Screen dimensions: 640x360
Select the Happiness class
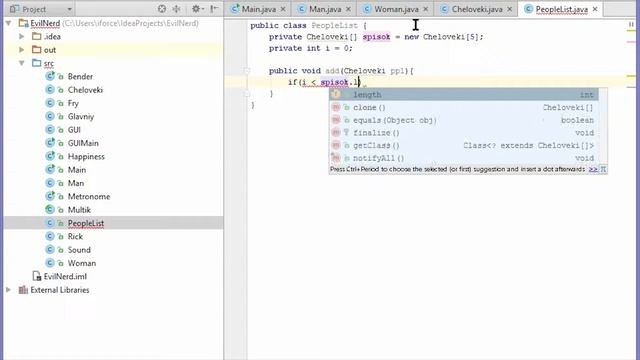tap(86, 156)
